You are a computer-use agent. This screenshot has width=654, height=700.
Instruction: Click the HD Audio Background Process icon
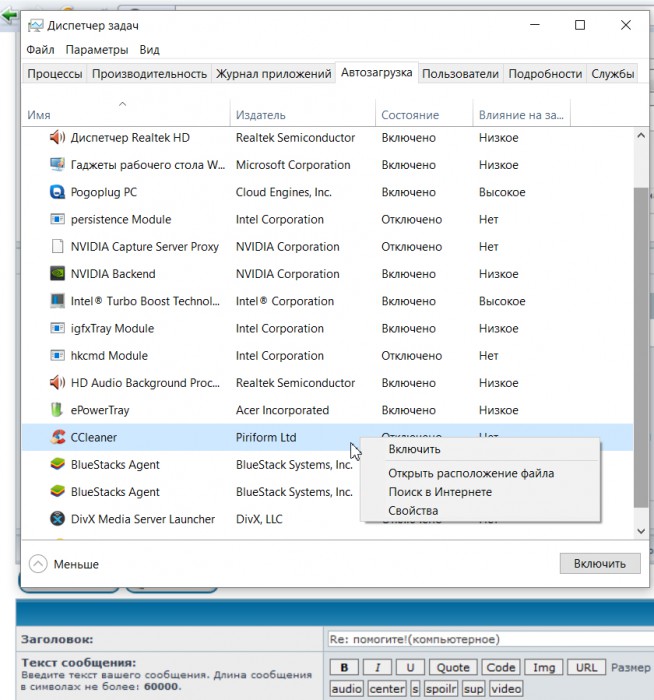click(57, 383)
